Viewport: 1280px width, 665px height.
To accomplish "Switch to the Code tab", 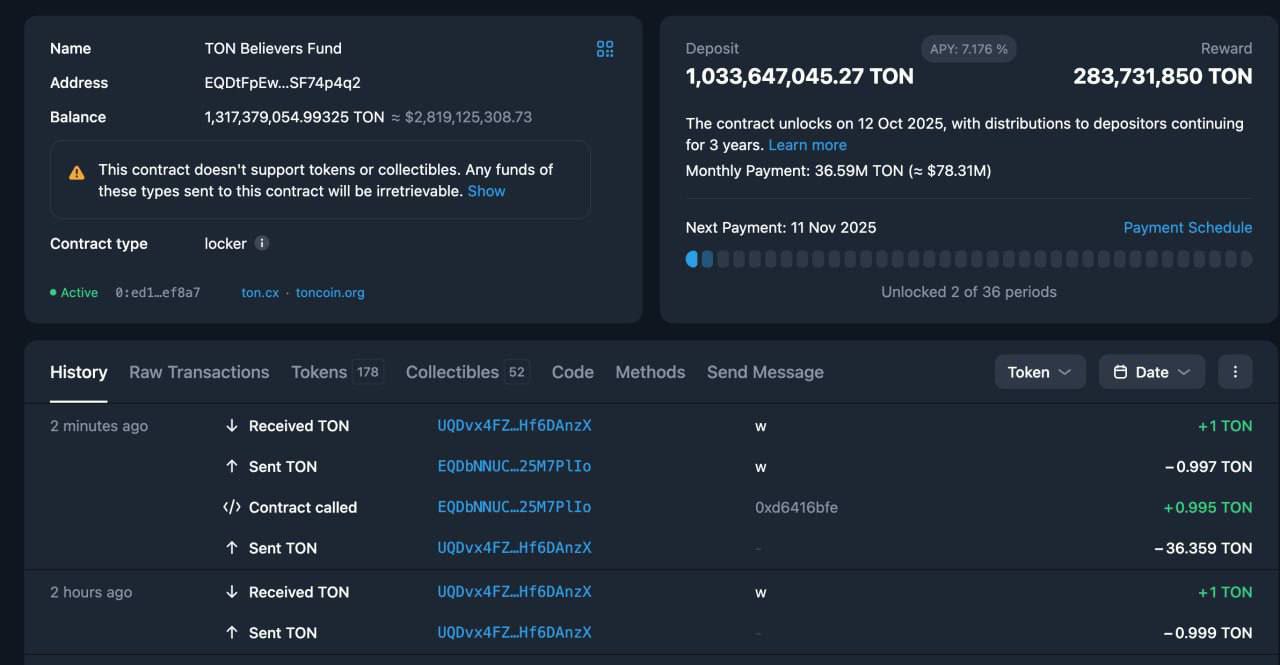I will pos(573,372).
